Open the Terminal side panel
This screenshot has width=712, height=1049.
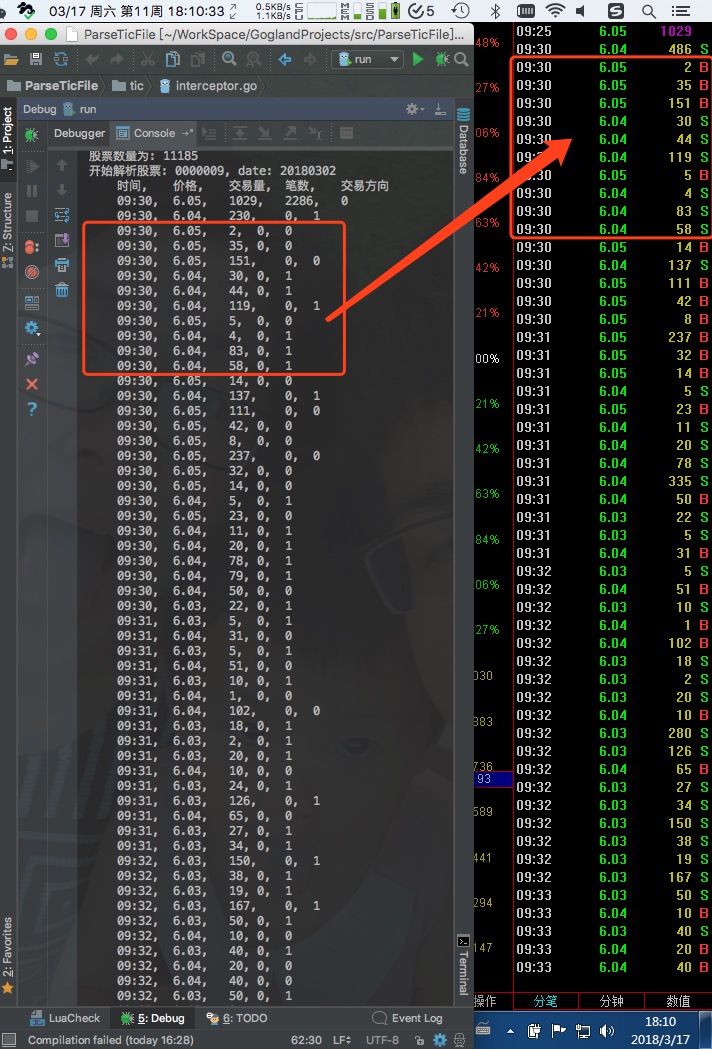[x=463, y=965]
